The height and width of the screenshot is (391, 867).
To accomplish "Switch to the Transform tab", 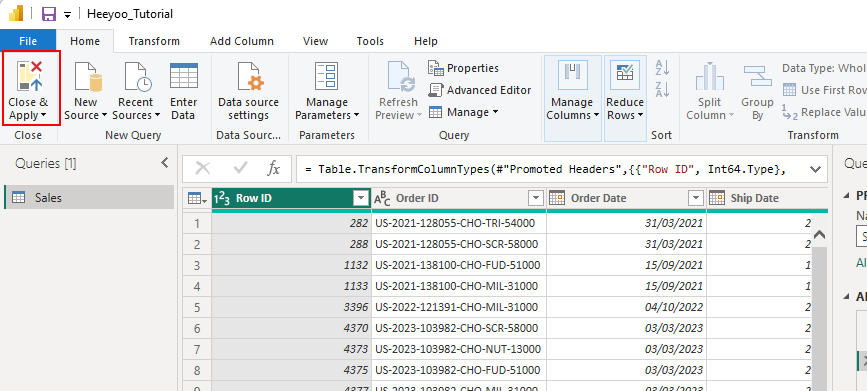I will click(154, 41).
